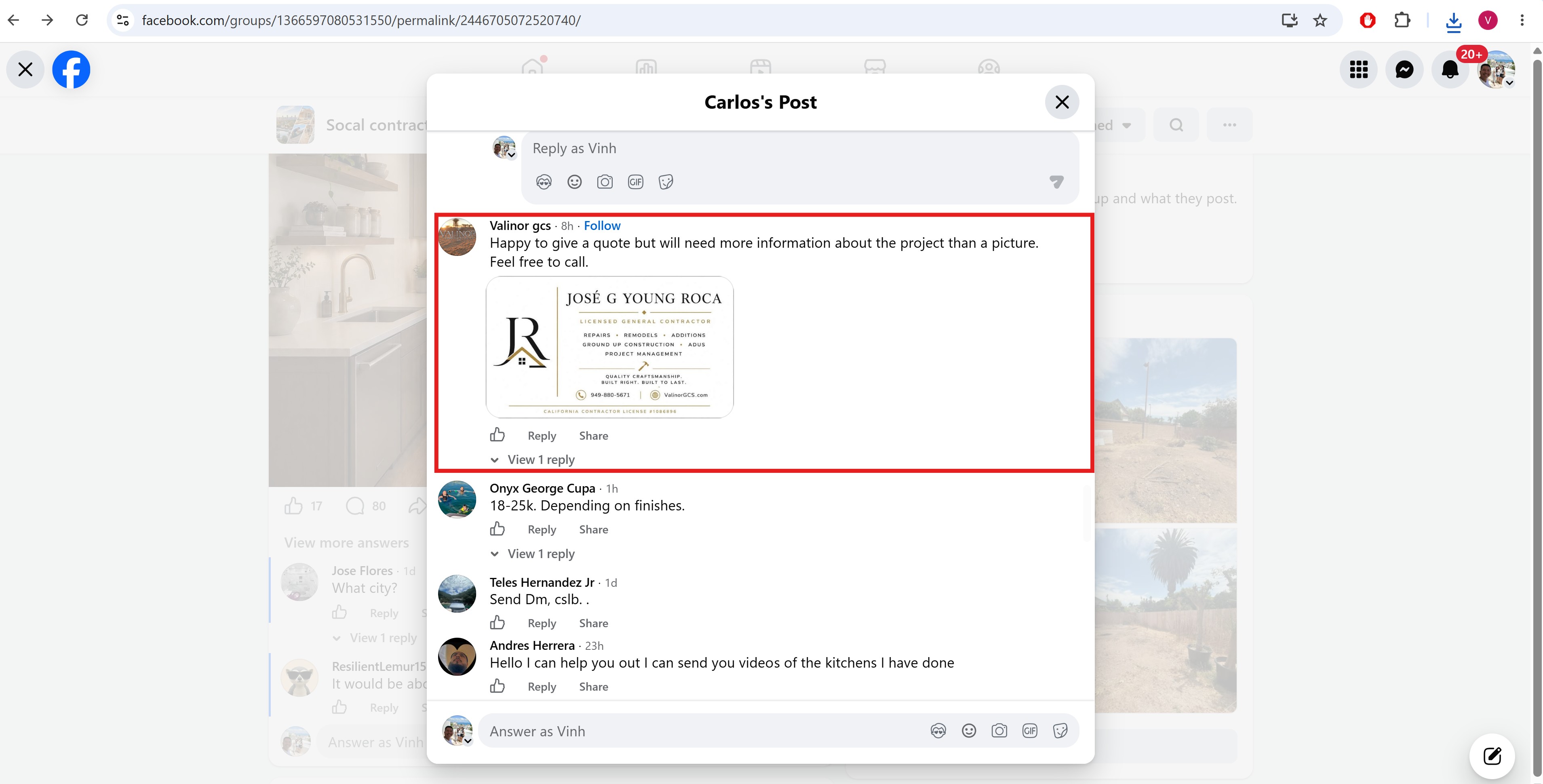
Task: Click the browser forward arrow
Action: click(47, 20)
